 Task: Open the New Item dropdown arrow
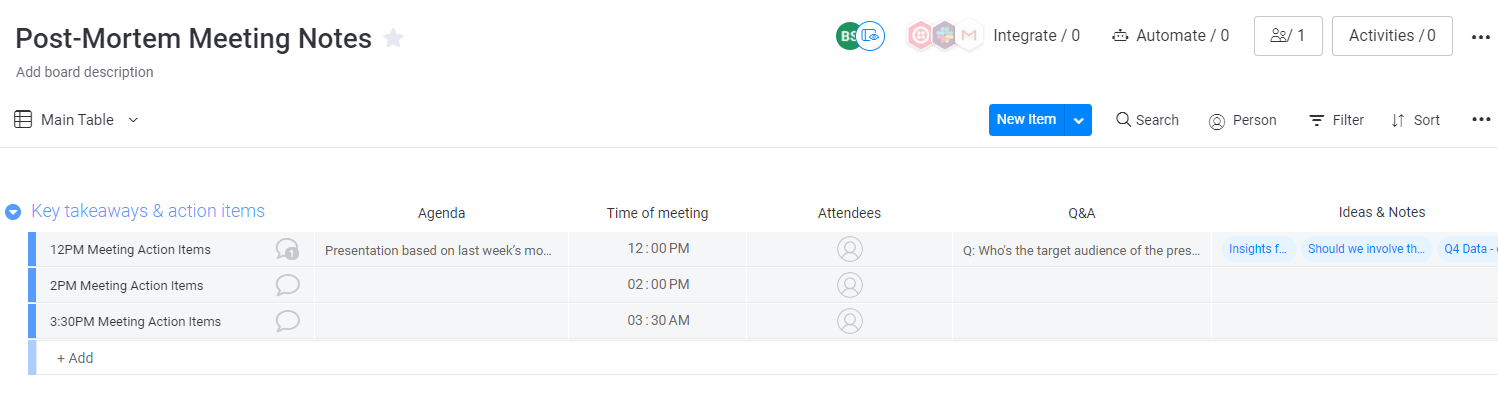(x=1078, y=120)
